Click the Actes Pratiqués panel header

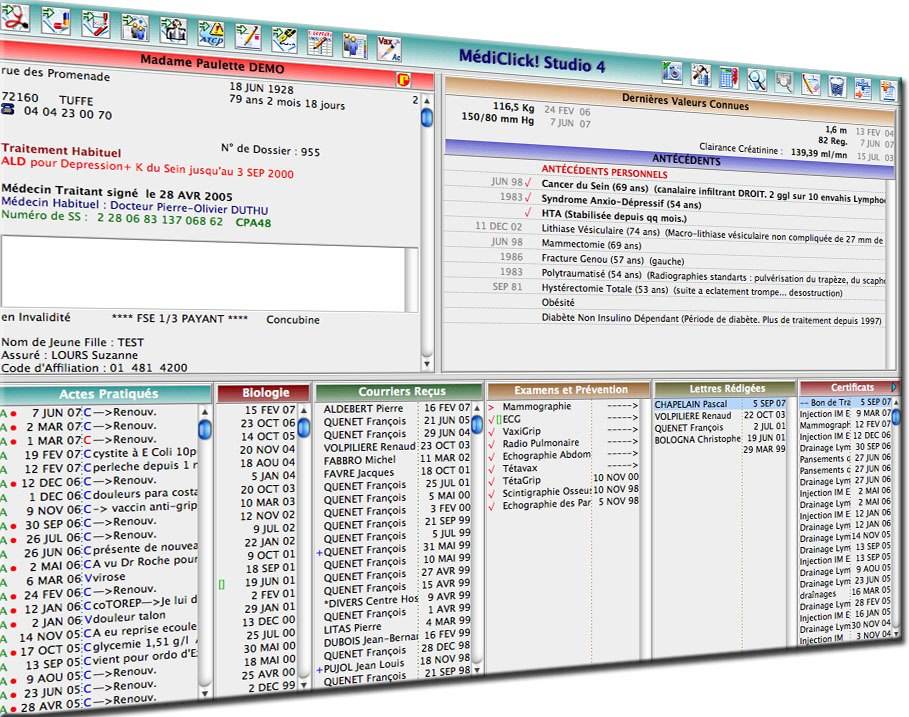106,394
